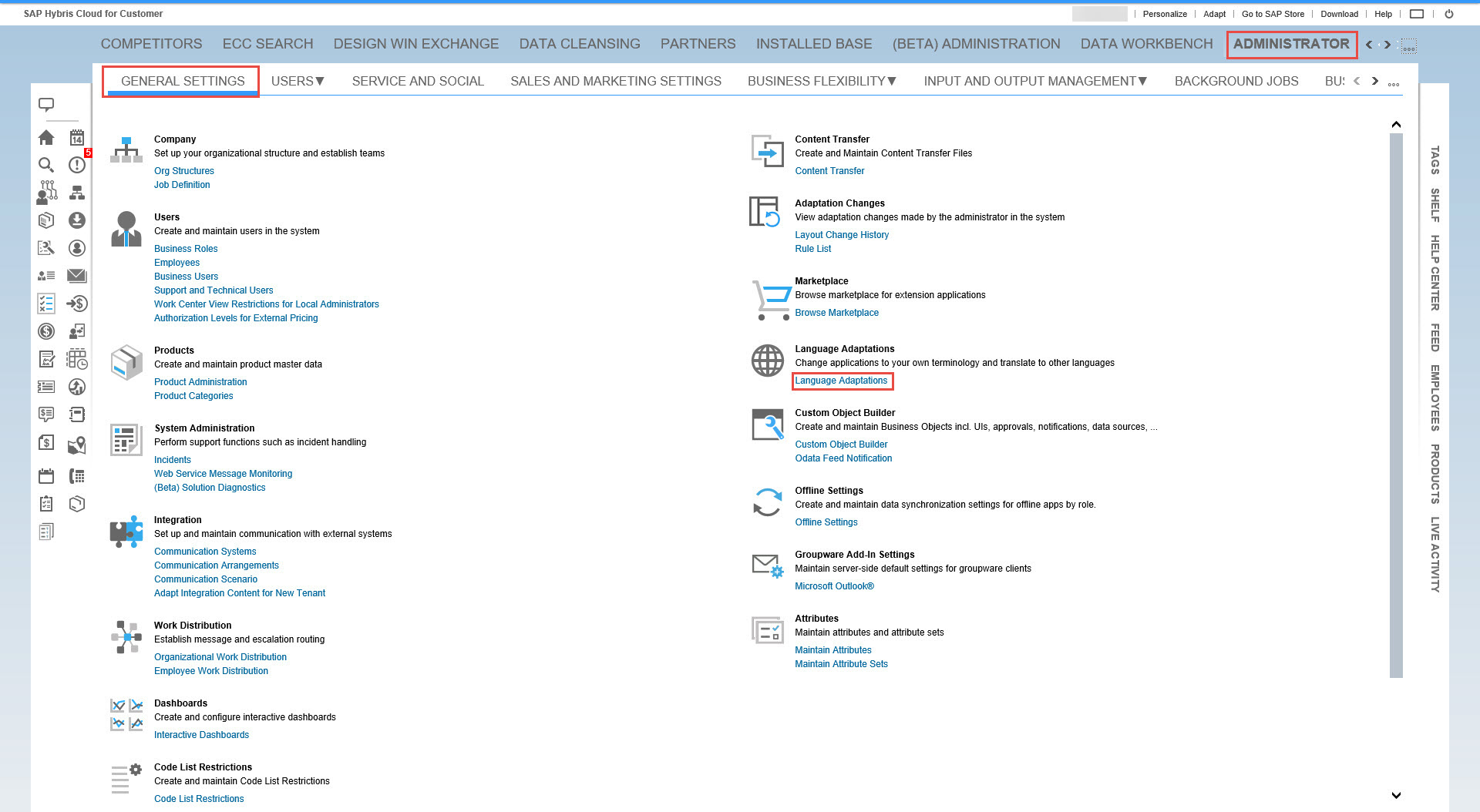Open the Home icon in sidebar
The width and height of the screenshot is (1480, 812).
(x=46, y=137)
